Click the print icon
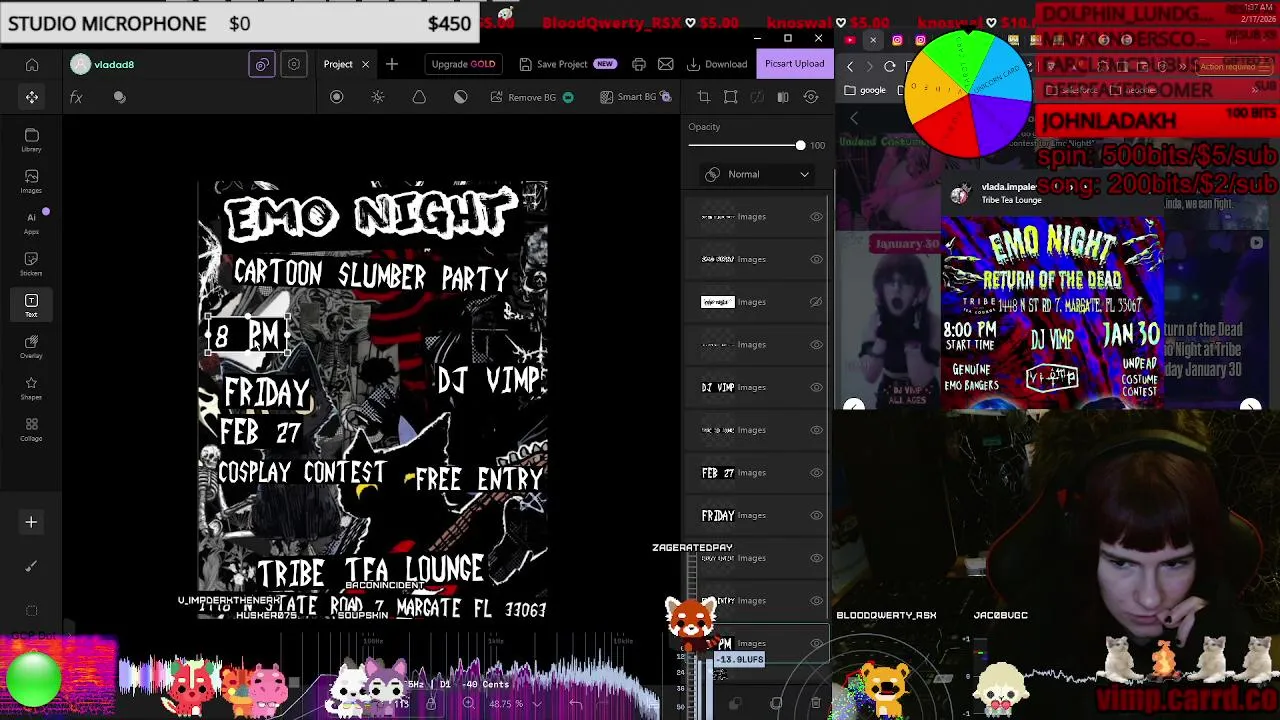This screenshot has height=720, width=1280. coord(639,64)
